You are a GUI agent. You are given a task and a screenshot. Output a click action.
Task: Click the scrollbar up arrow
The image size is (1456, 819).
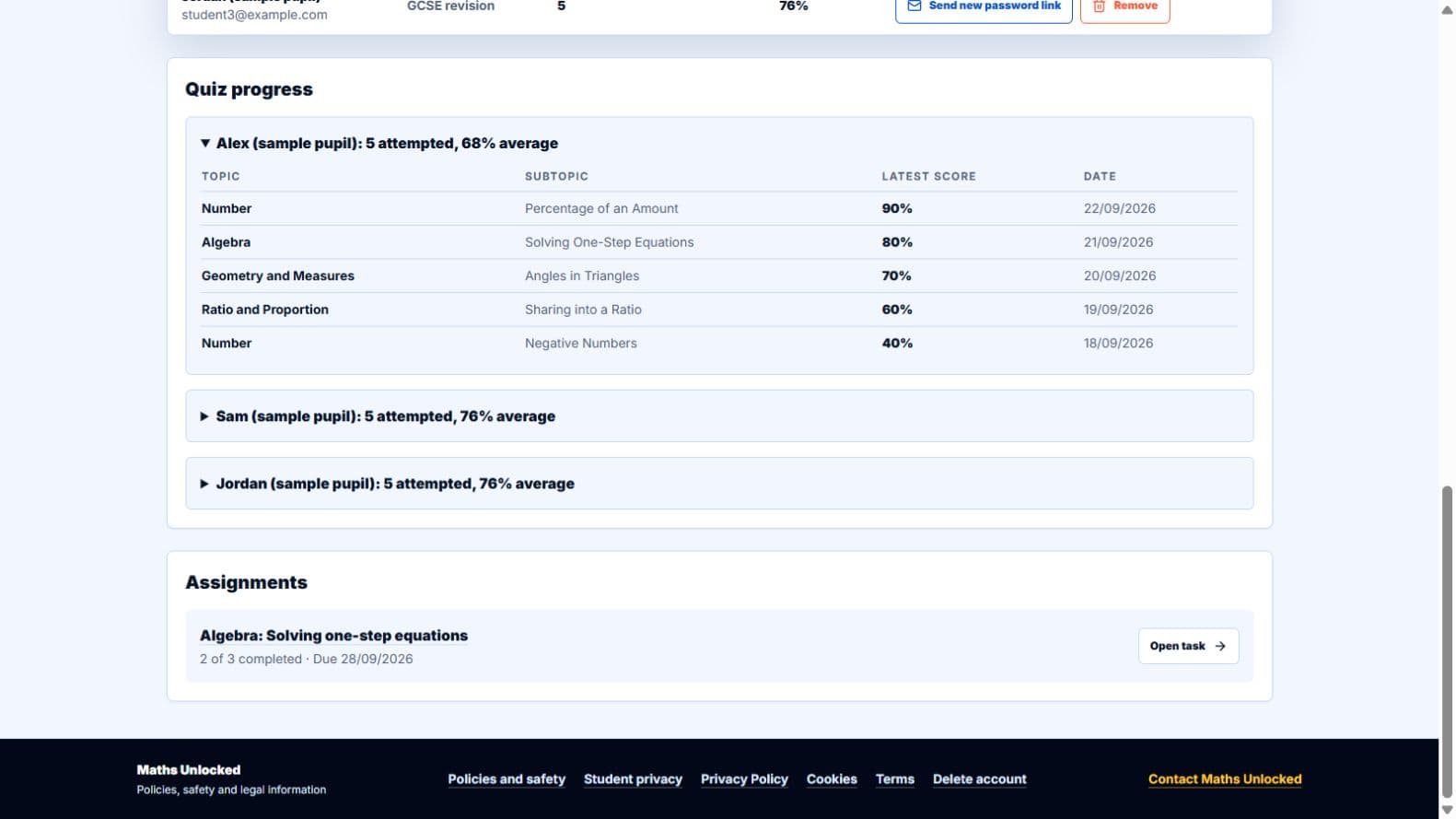(1447, 9)
